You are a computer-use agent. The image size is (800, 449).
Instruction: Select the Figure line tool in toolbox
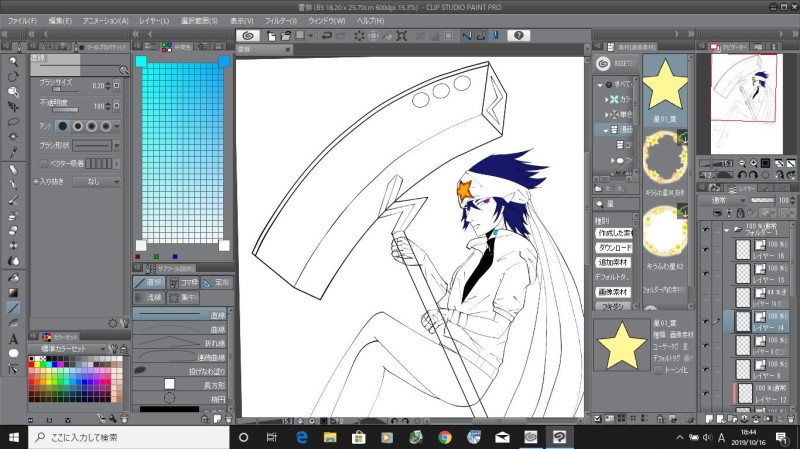13,308
